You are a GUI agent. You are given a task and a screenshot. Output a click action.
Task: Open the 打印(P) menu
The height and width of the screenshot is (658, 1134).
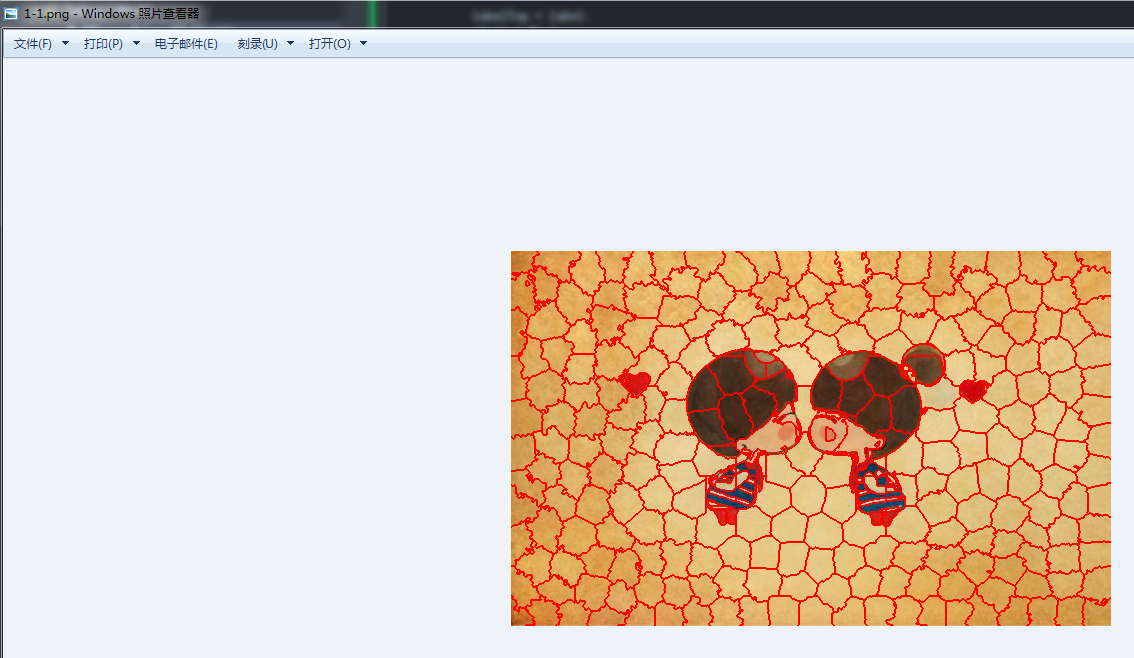click(x=103, y=44)
